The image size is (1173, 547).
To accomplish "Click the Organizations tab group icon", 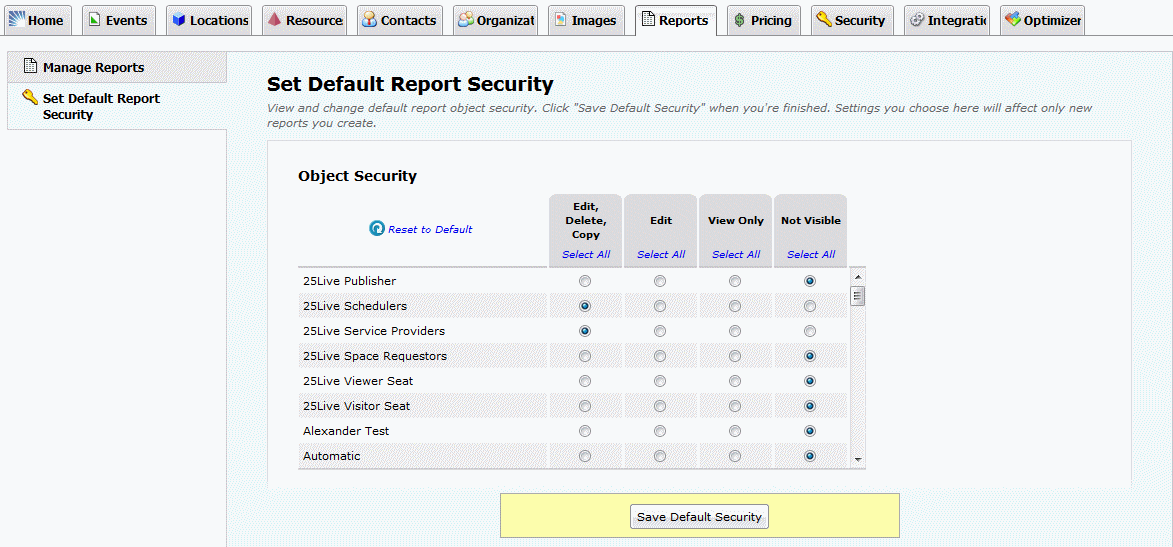I will [x=465, y=19].
